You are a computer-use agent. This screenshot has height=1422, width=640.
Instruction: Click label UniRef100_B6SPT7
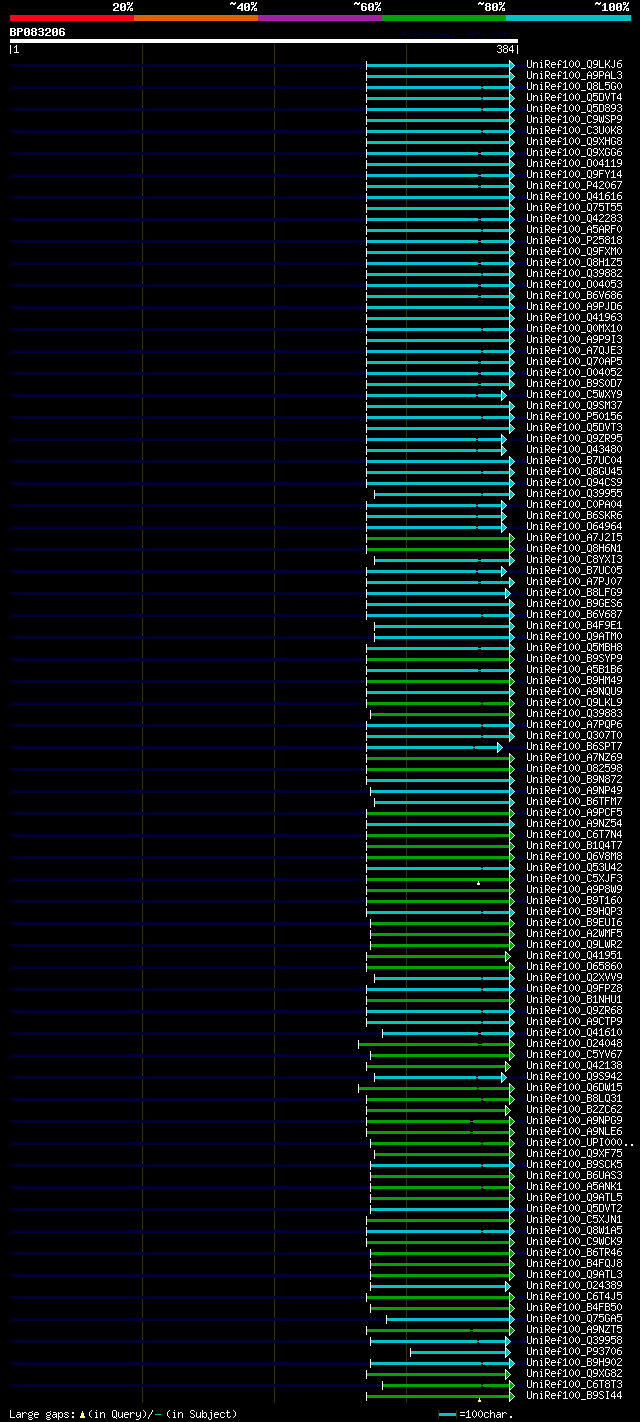574,746
